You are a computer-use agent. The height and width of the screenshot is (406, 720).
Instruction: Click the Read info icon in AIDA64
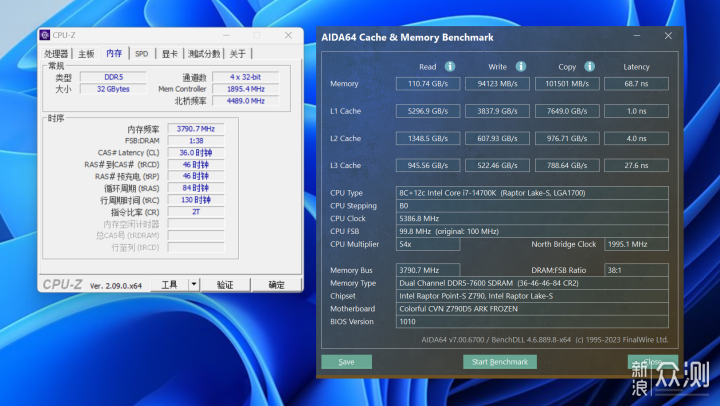pyautogui.click(x=450, y=67)
